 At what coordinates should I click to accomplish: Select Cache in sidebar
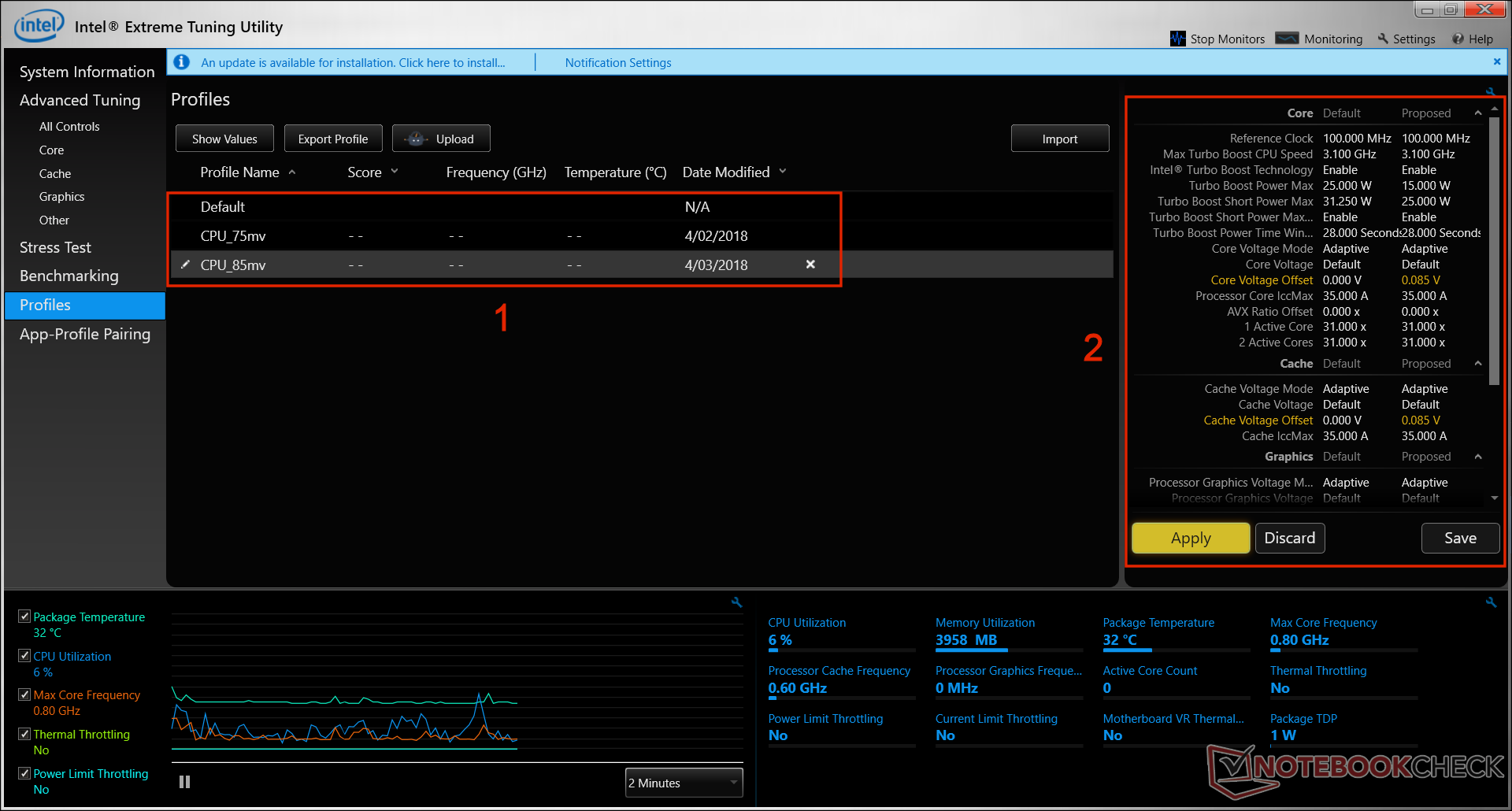(55, 174)
